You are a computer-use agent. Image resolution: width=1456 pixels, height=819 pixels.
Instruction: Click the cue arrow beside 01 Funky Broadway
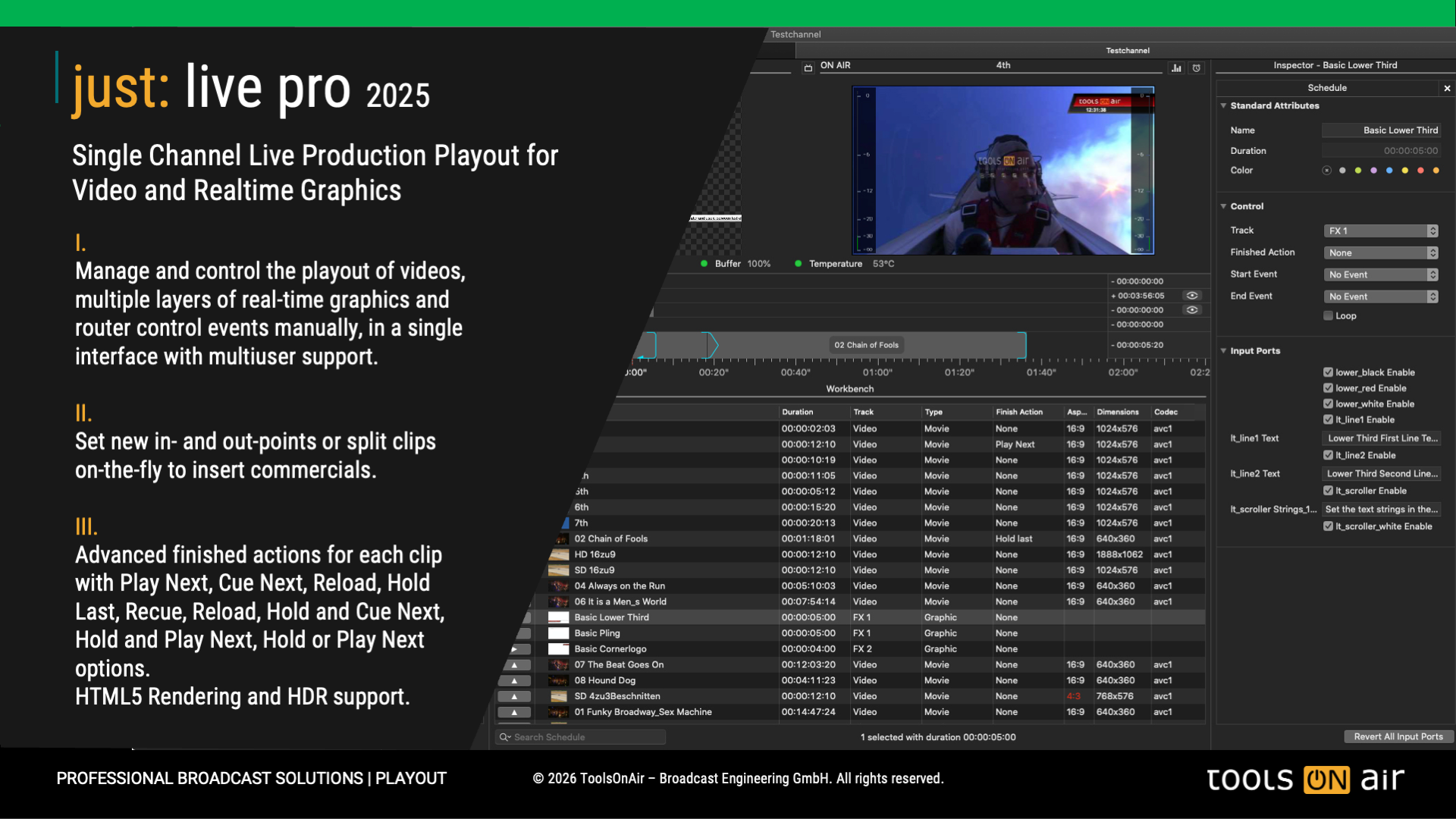pos(515,712)
